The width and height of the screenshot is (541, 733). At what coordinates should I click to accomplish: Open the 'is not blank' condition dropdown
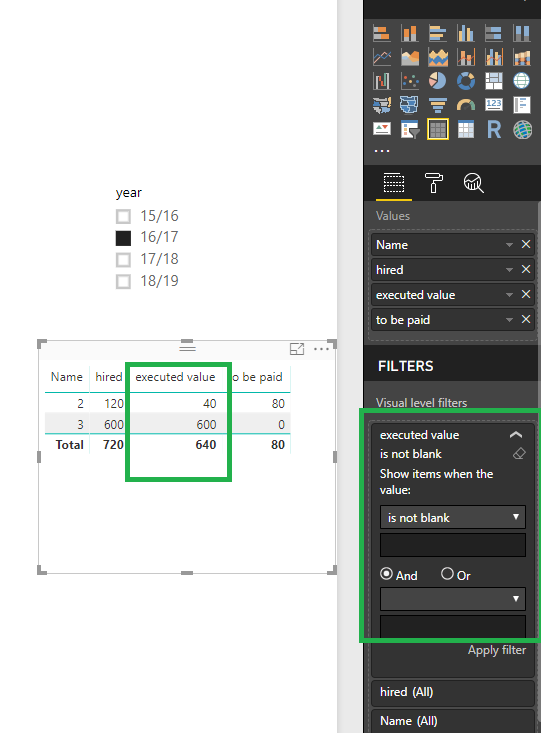[x=453, y=517]
